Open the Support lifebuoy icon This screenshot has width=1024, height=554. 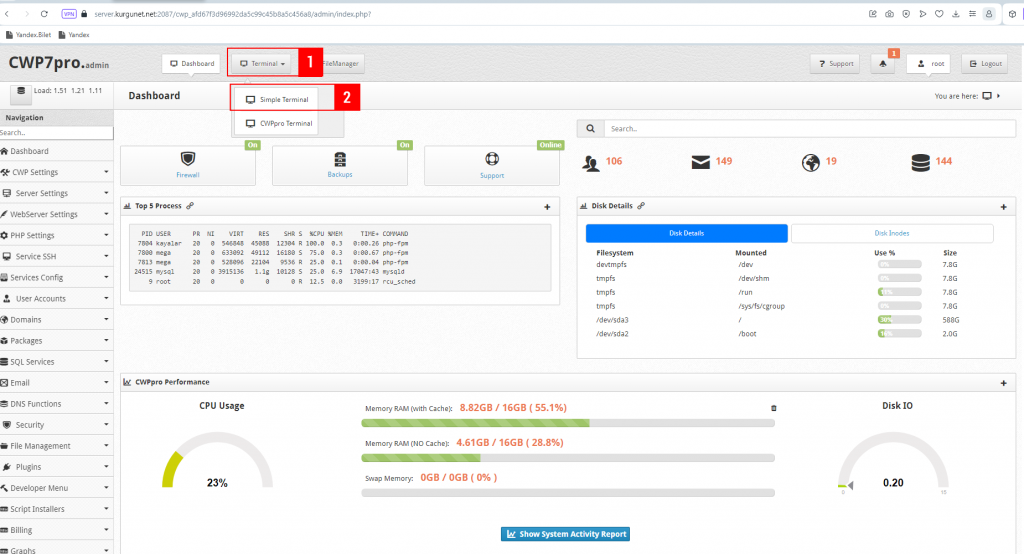(x=492, y=159)
